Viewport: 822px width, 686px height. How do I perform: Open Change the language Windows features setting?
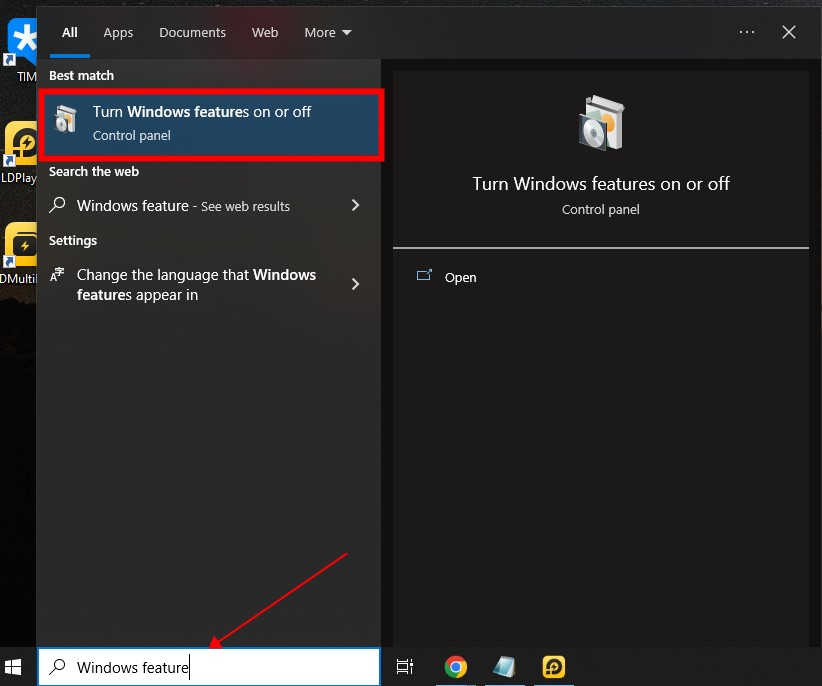[209, 285]
